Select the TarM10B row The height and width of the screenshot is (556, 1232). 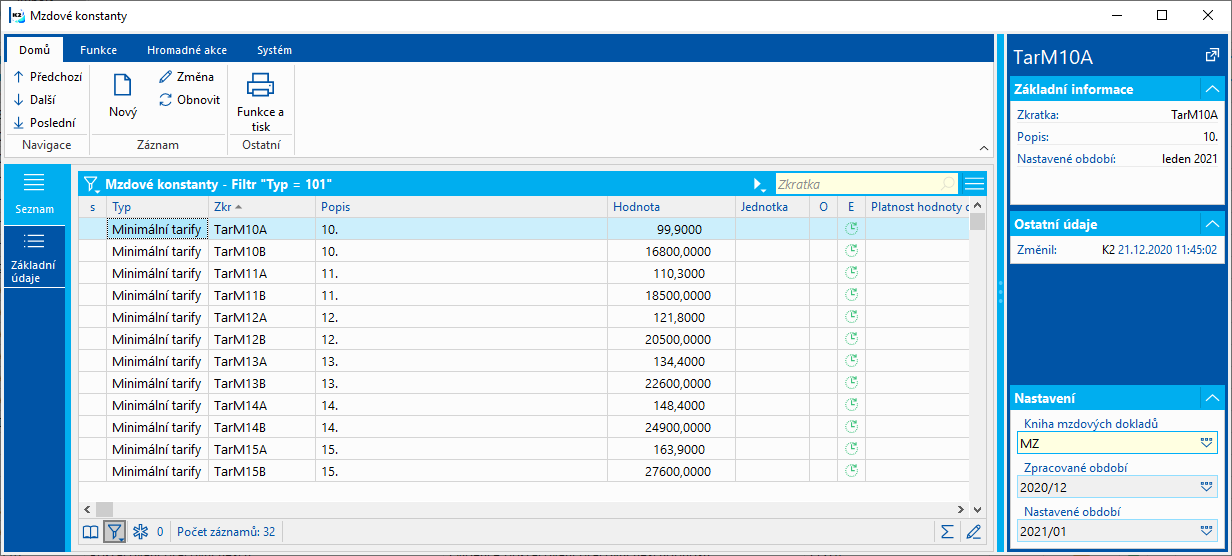click(x=524, y=251)
